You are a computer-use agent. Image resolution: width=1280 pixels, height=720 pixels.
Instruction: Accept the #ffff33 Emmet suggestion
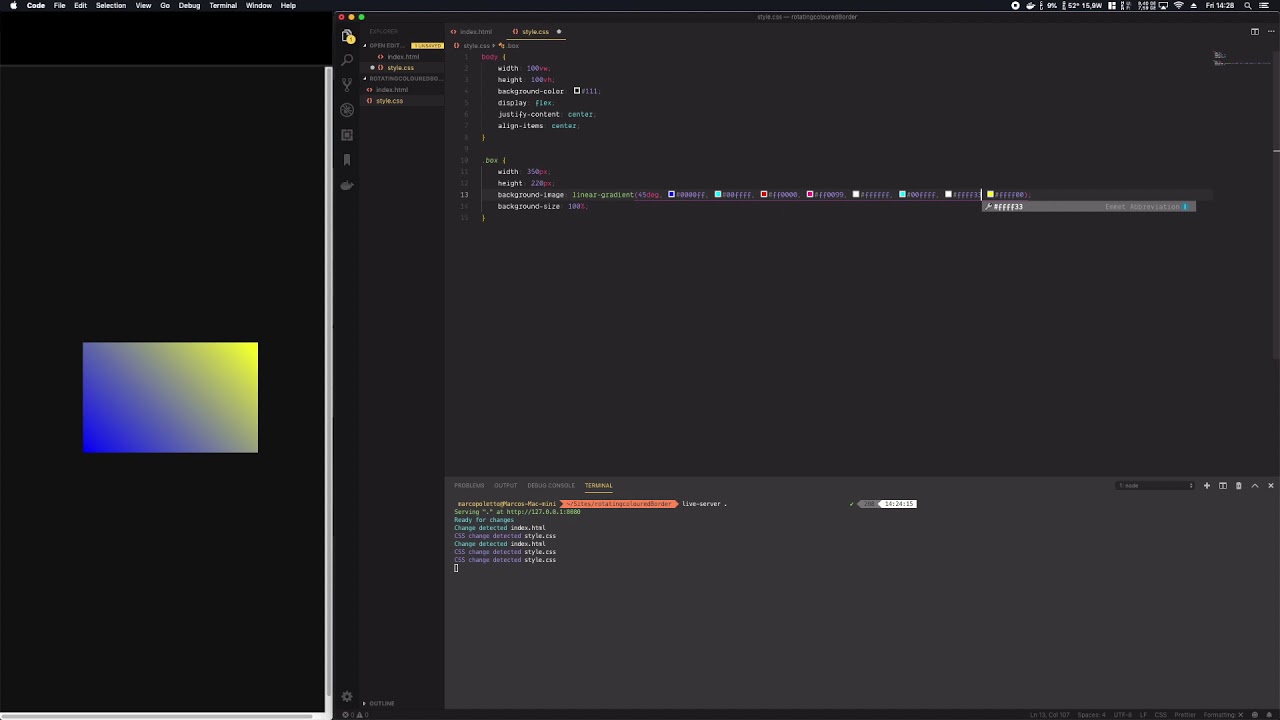click(x=1088, y=207)
